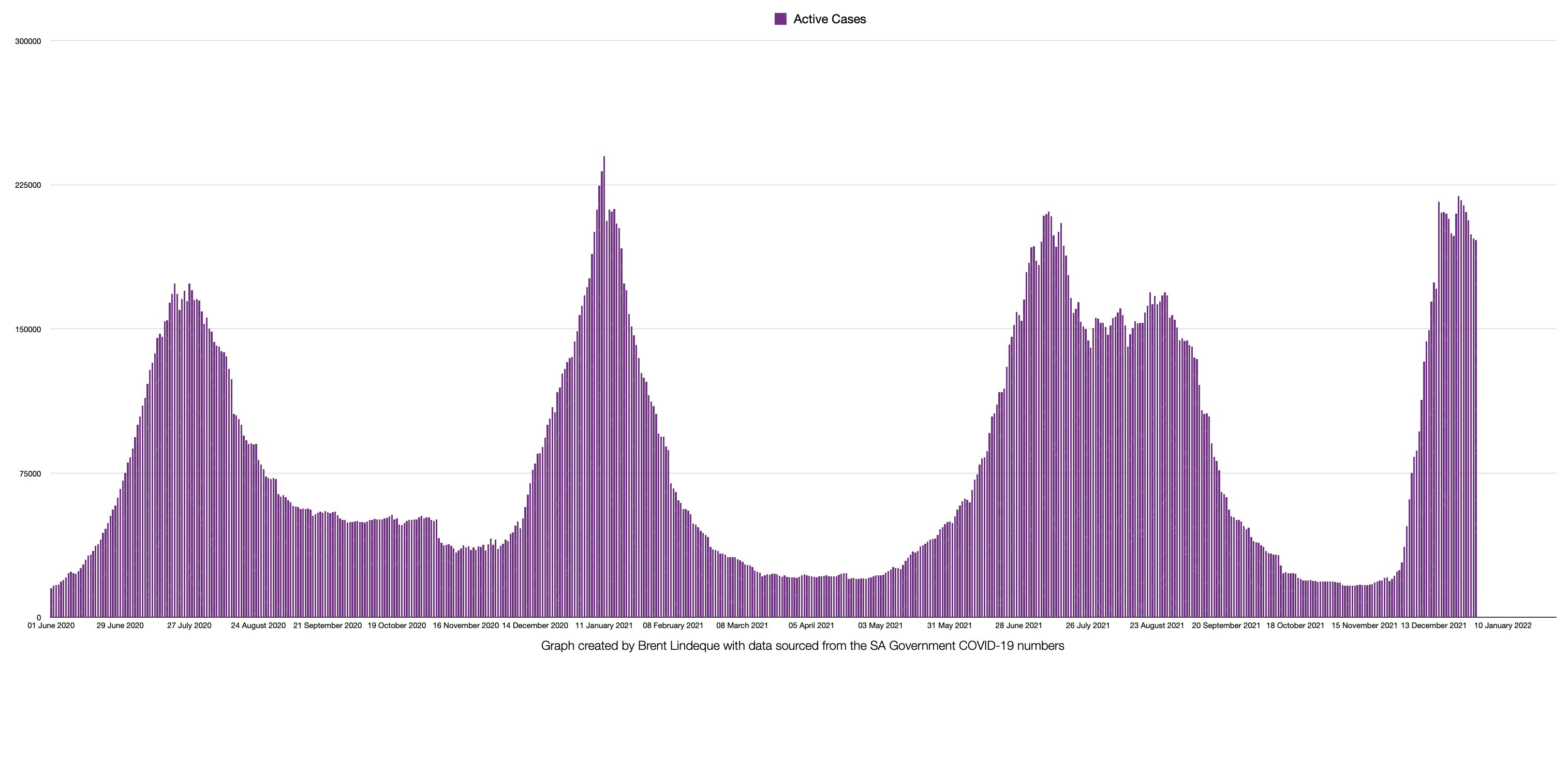This screenshot has height=774, width=1568.
Task: Click the 11 January 2021 date label
Action: [x=604, y=626]
